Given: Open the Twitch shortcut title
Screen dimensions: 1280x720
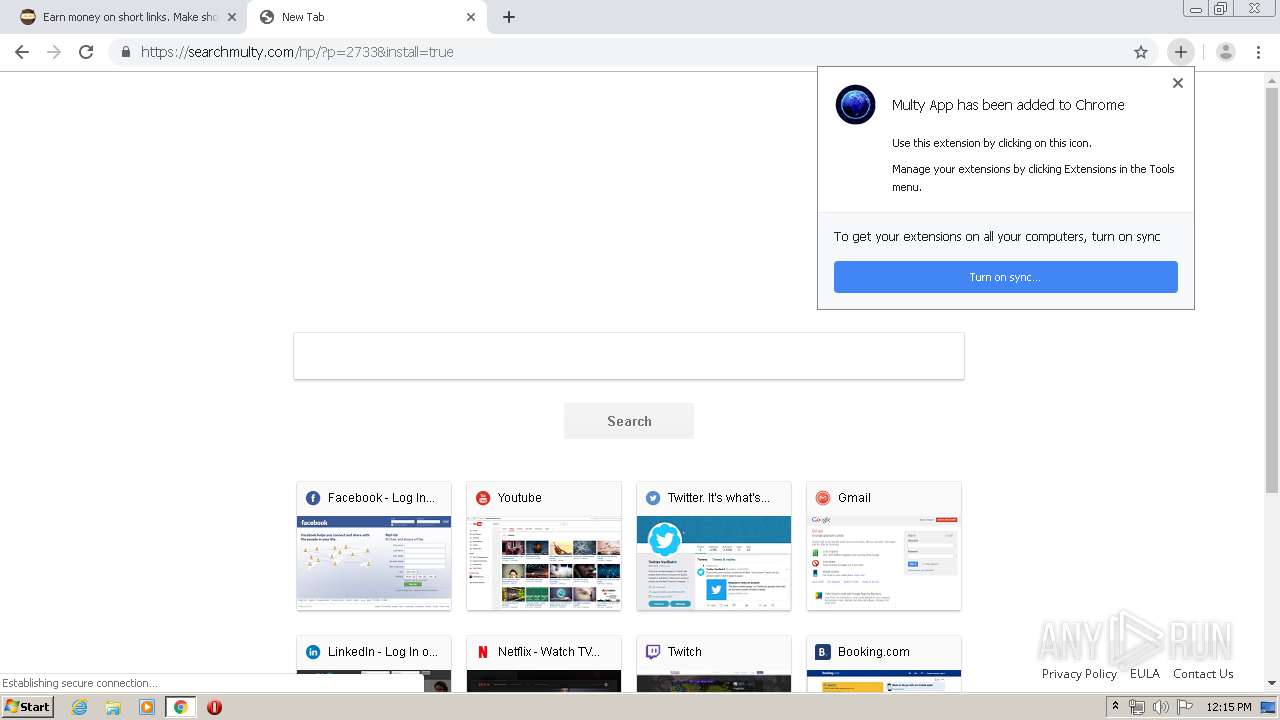Looking at the screenshot, I should tap(685, 652).
